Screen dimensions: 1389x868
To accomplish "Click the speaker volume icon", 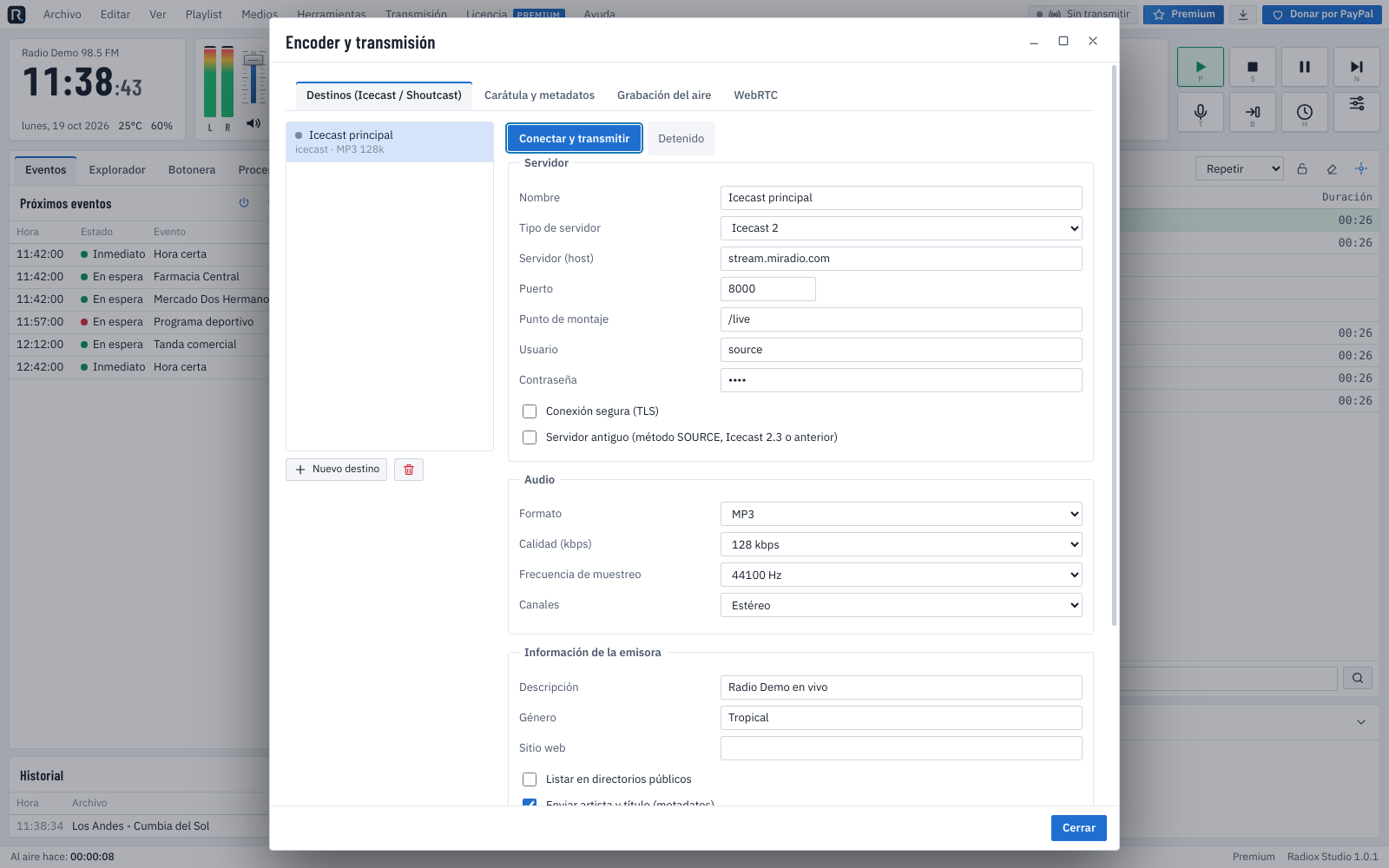I will (253, 123).
